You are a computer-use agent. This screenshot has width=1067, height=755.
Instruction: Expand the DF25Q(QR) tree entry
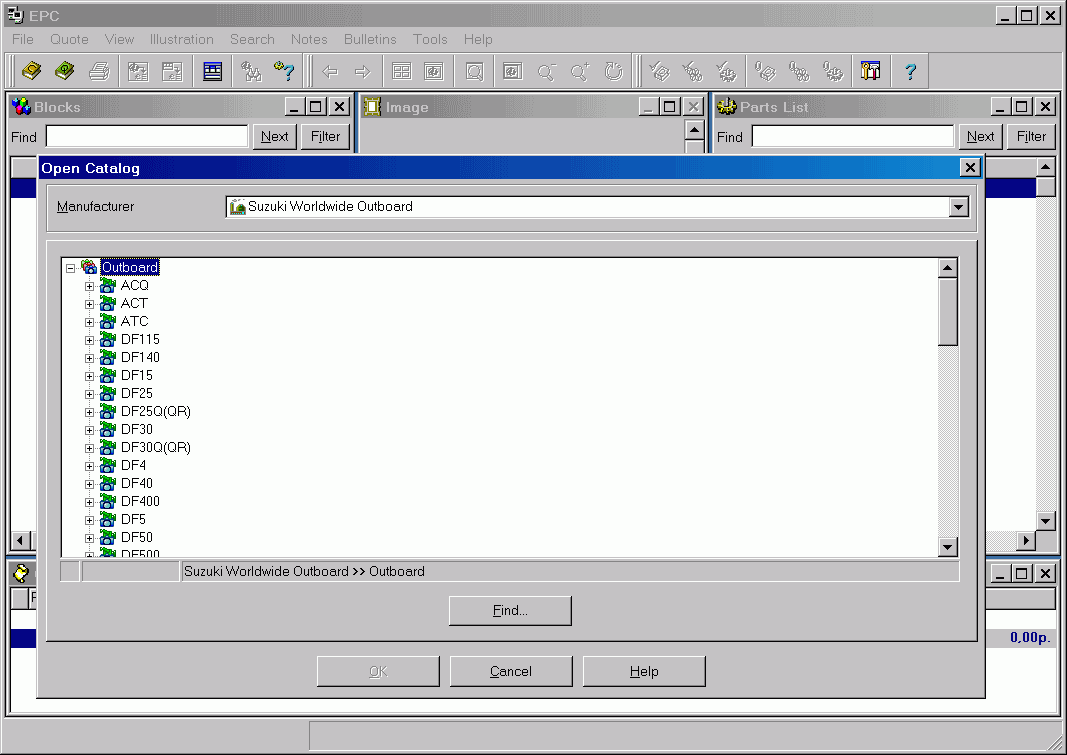[89, 411]
